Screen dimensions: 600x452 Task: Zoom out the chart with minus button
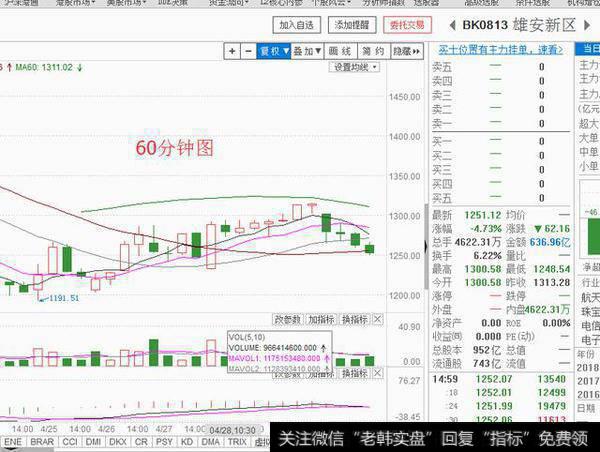coord(248,51)
